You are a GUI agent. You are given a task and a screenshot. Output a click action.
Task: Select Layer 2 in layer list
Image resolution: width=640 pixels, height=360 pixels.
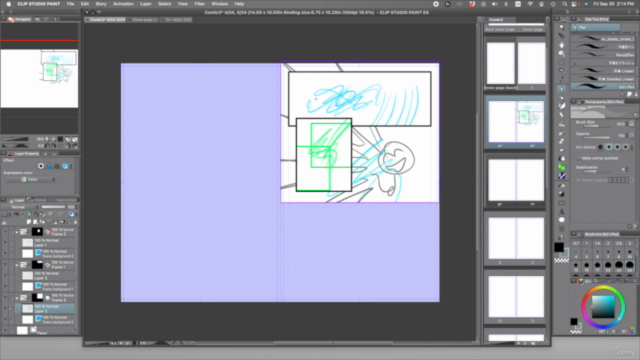45,309
